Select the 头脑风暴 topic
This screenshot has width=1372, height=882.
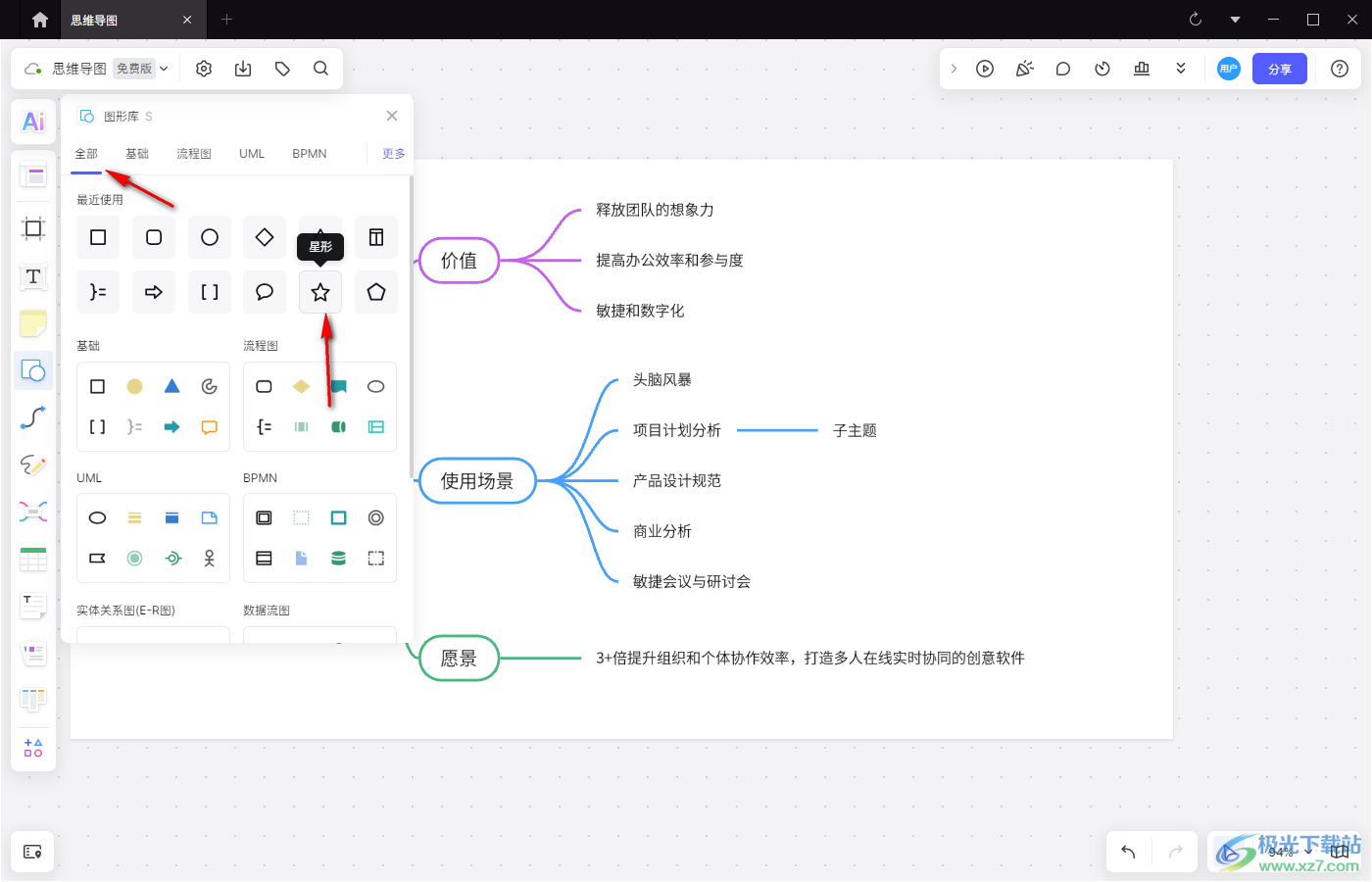click(x=662, y=380)
